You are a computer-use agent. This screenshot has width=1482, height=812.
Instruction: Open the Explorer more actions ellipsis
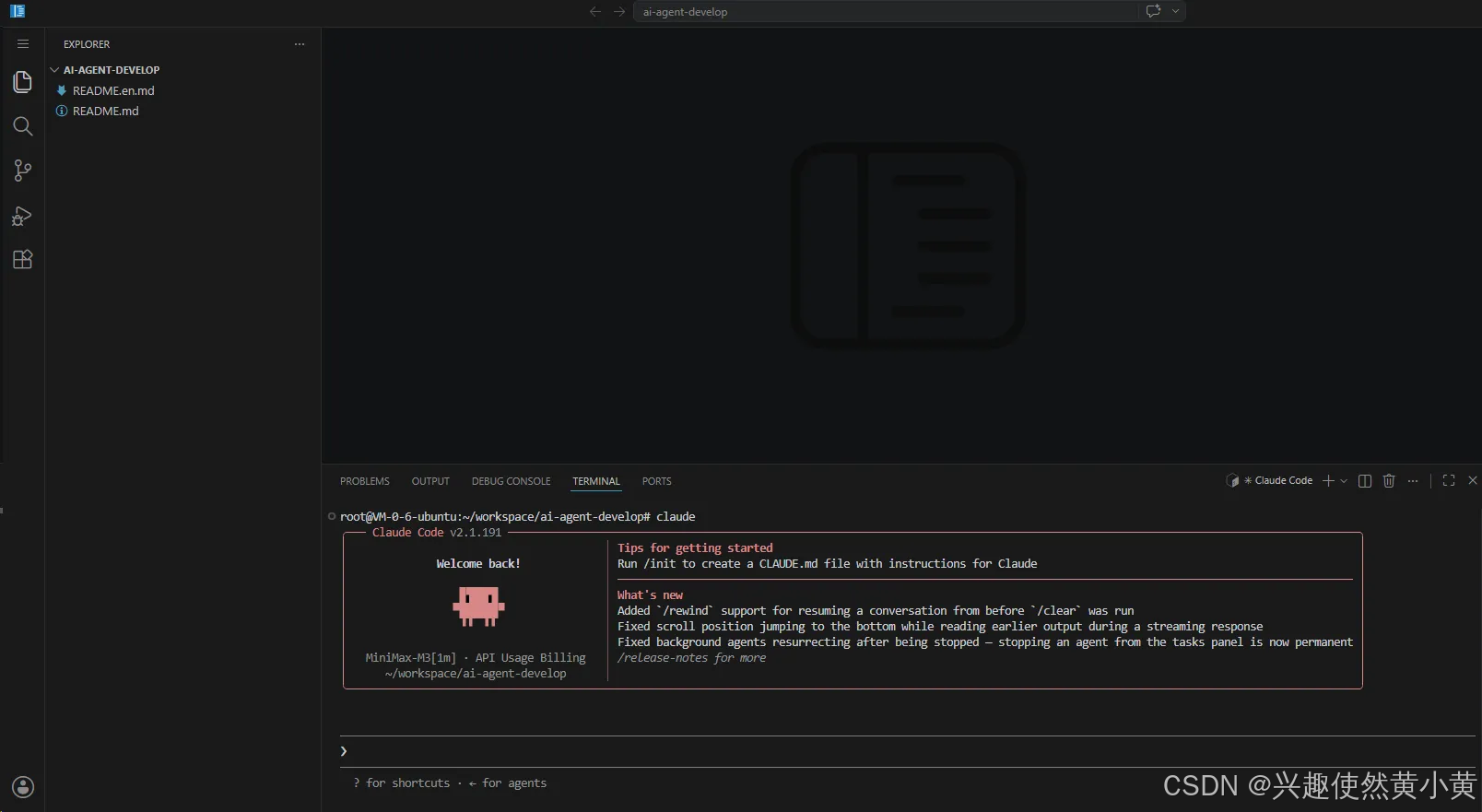300,44
